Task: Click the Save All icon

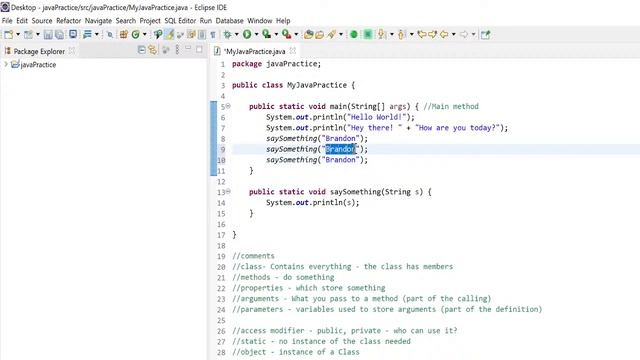Action: [60, 35]
